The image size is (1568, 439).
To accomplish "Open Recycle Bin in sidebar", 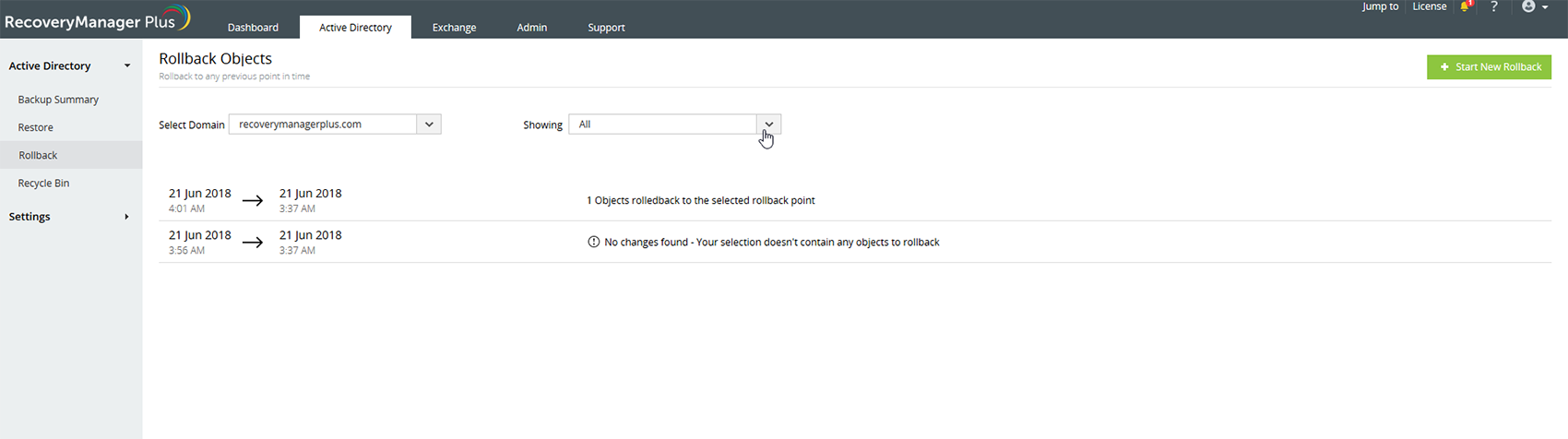I will (x=43, y=183).
